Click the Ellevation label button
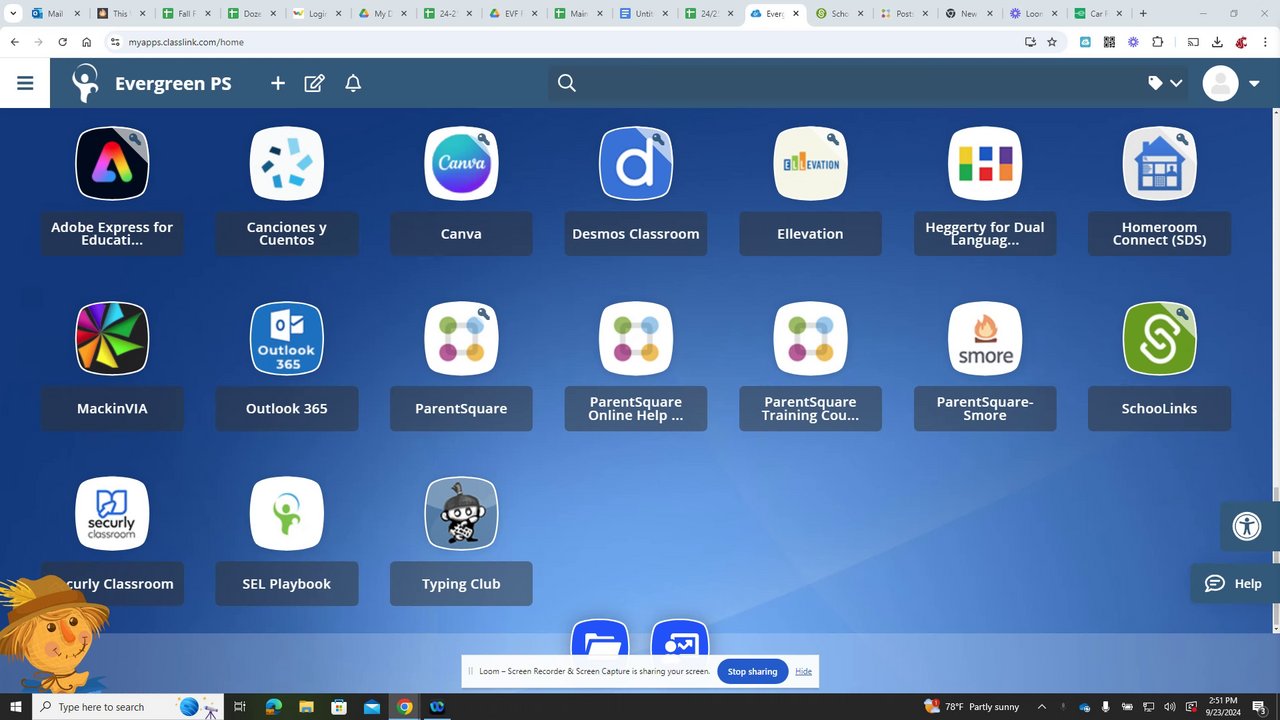 coord(810,234)
